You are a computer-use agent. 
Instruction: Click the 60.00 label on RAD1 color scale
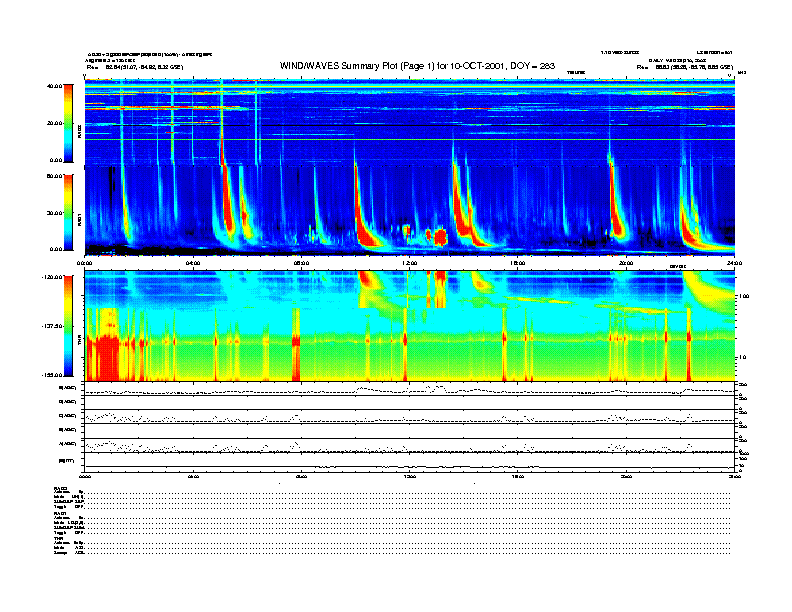54,176
